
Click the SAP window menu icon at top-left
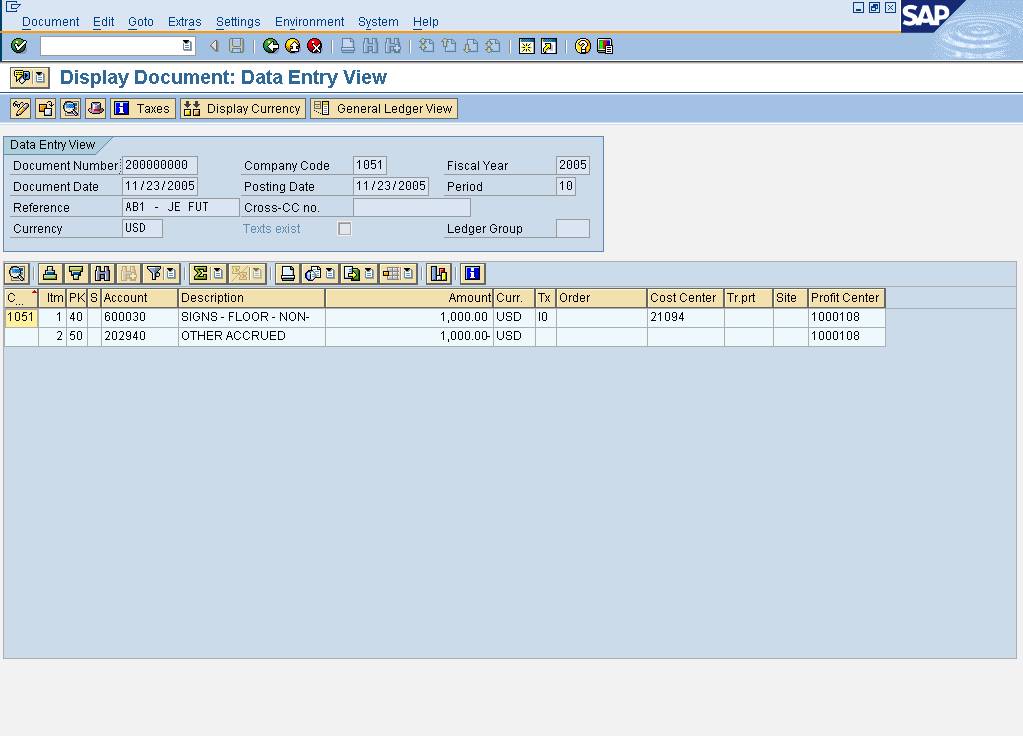pos(12,7)
